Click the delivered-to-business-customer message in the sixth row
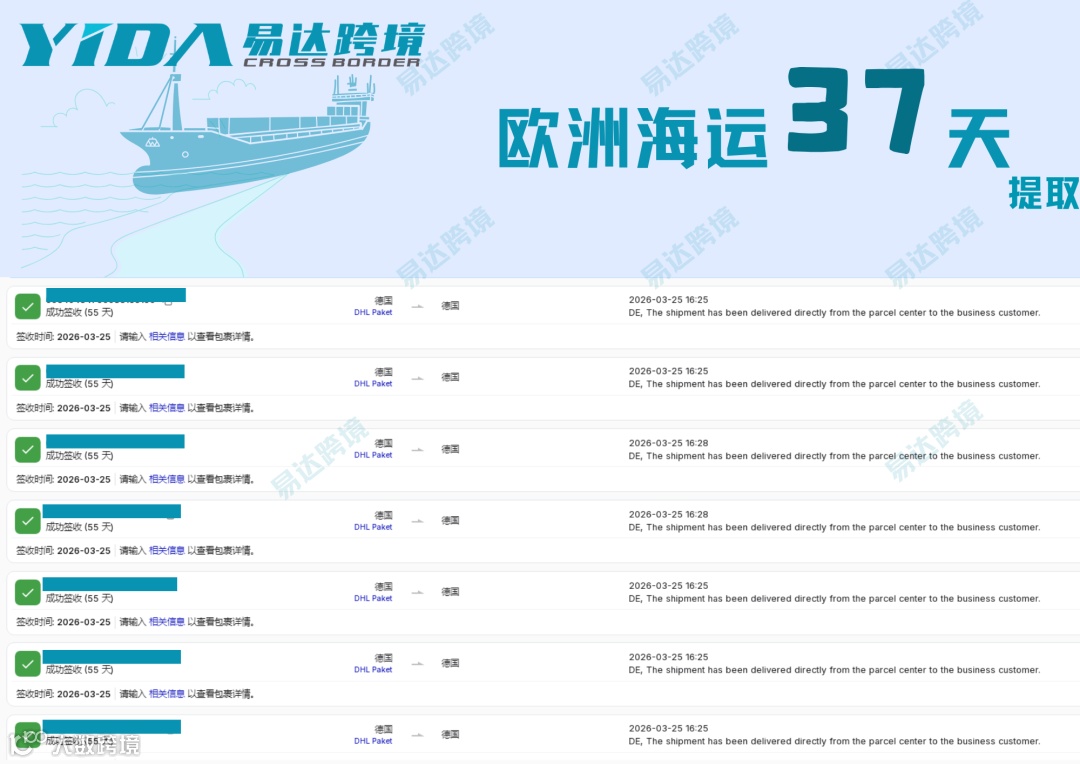Viewport: 1080px width, 764px height. coord(834,670)
